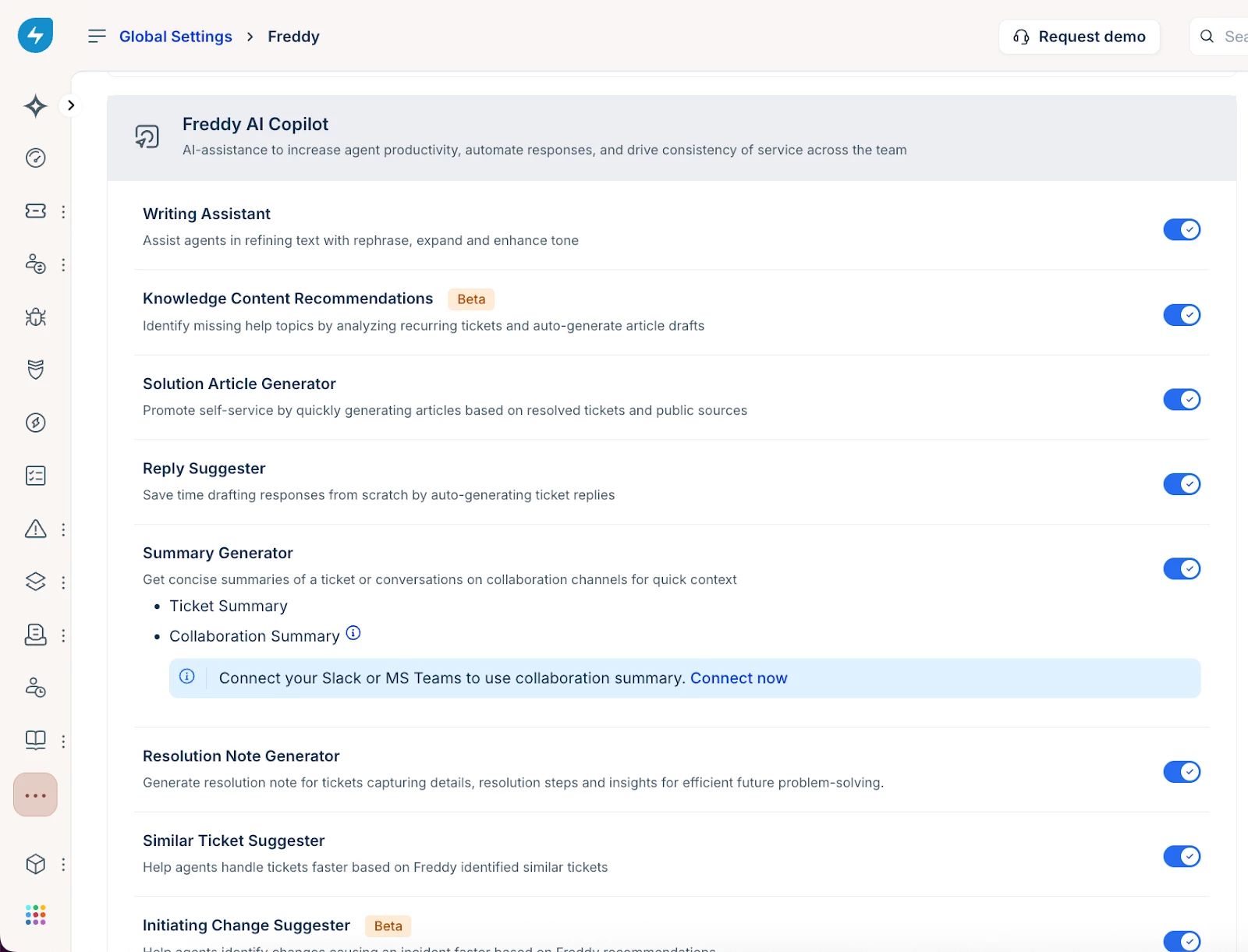This screenshot has height=952, width=1248.
Task: Click the Freddy AI Copilot header icon
Action: click(x=147, y=137)
